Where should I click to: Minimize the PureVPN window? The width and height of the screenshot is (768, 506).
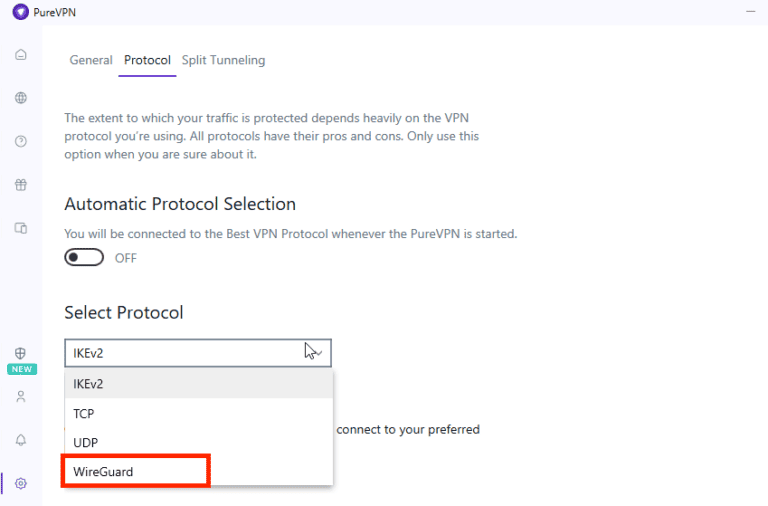click(x=750, y=12)
